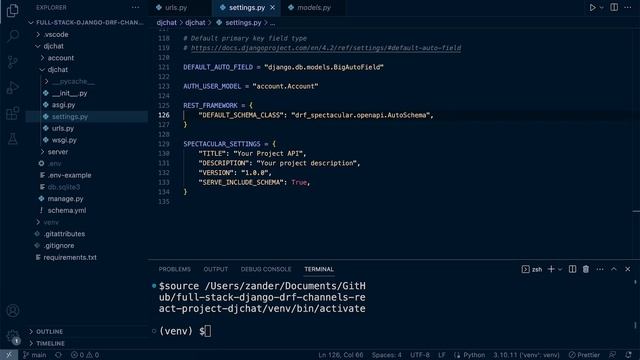Open terminal panel more actions ellipsis
Screen dimensions: 640x360
pos(600,269)
